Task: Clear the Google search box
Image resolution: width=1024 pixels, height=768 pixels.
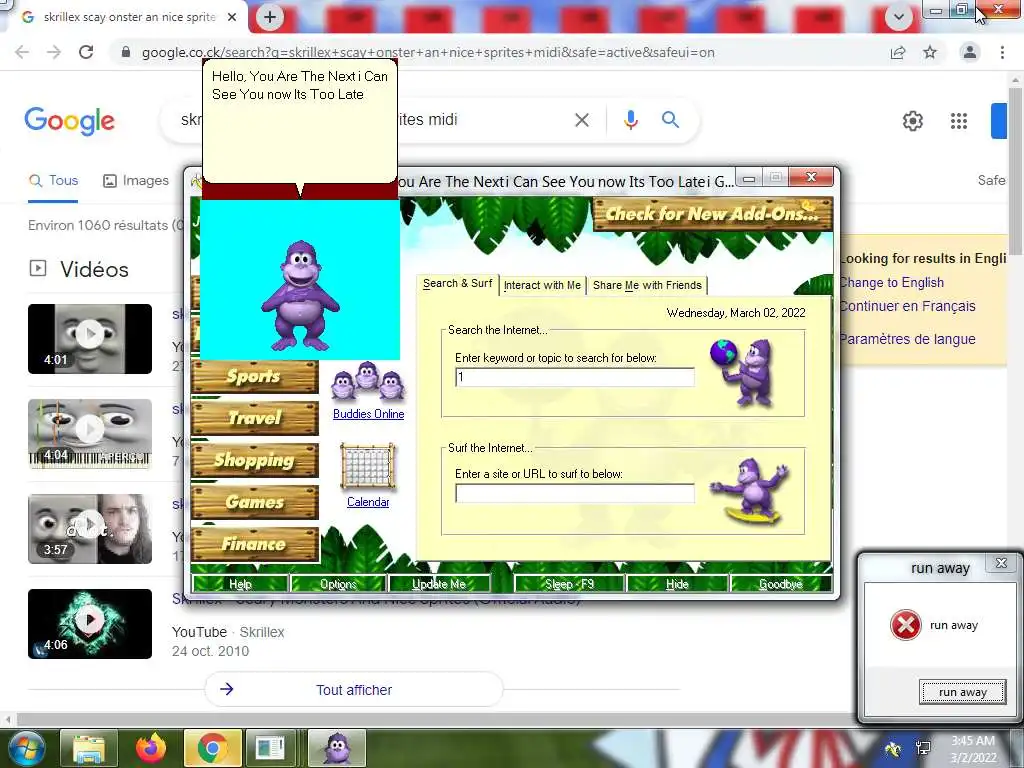Action: click(x=582, y=120)
